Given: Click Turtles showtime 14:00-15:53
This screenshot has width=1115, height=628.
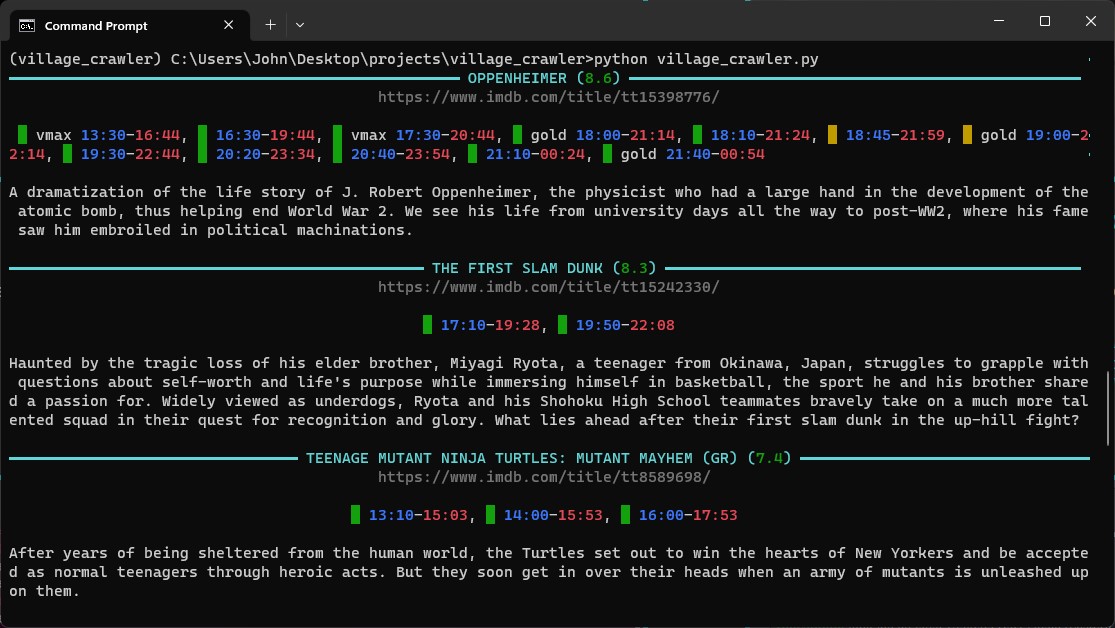Looking at the screenshot, I should (553, 515).
